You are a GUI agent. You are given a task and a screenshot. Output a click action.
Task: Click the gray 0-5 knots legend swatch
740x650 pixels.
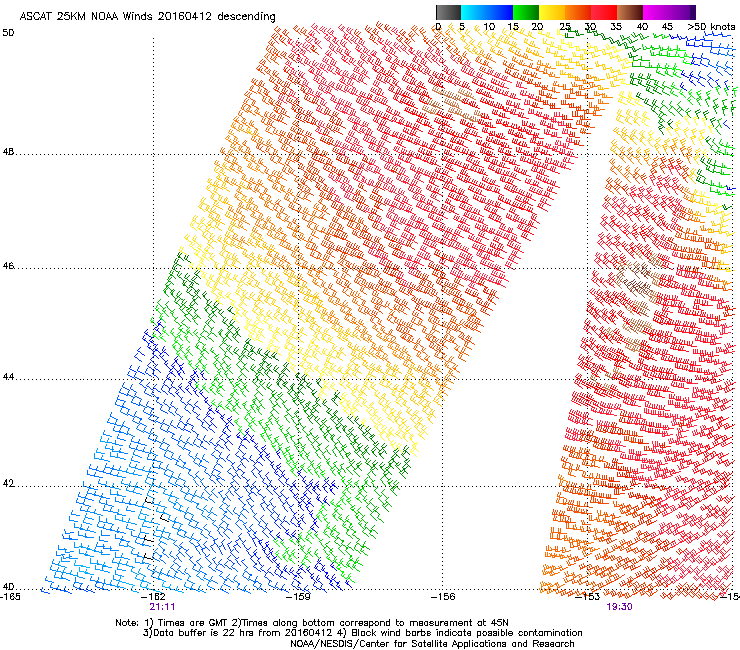[448, 12]
